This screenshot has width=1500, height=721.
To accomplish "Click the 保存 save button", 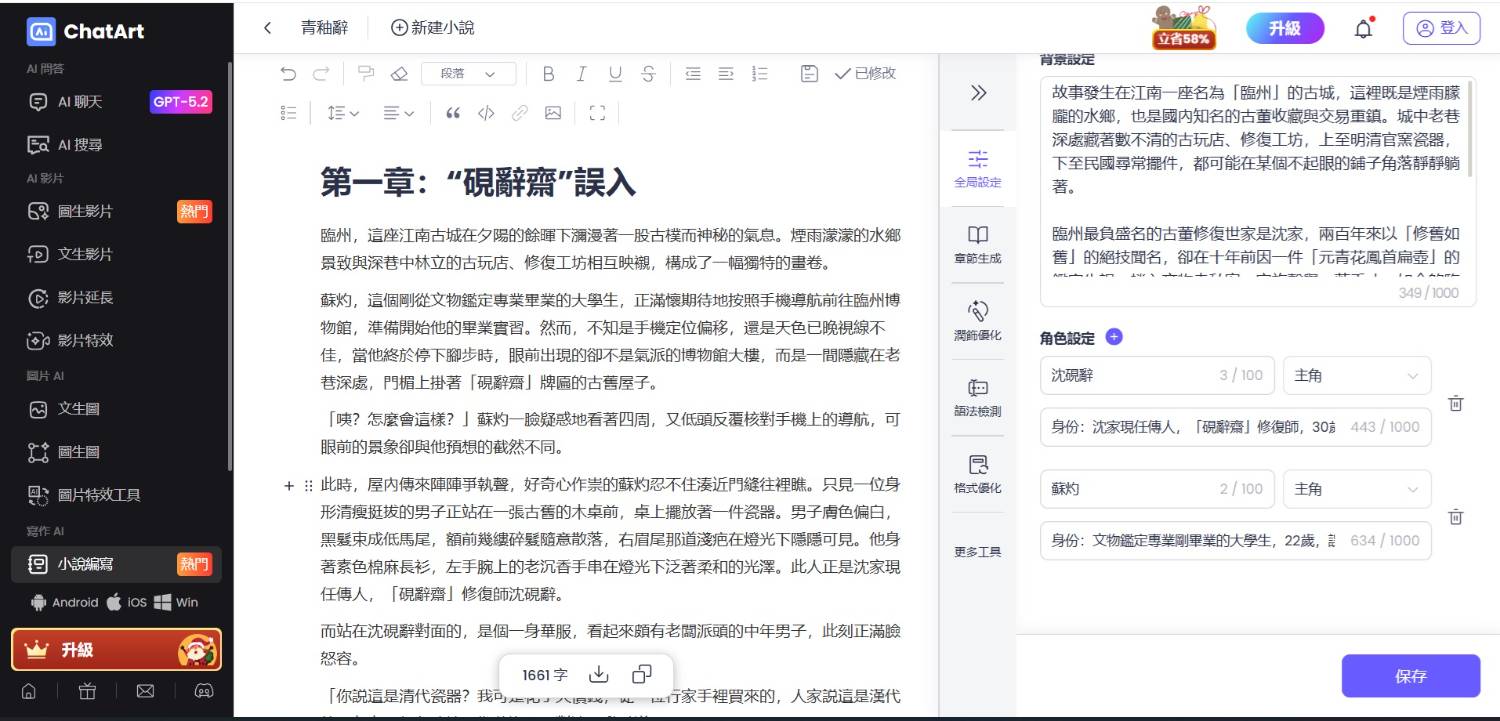I will (1410, 676).
